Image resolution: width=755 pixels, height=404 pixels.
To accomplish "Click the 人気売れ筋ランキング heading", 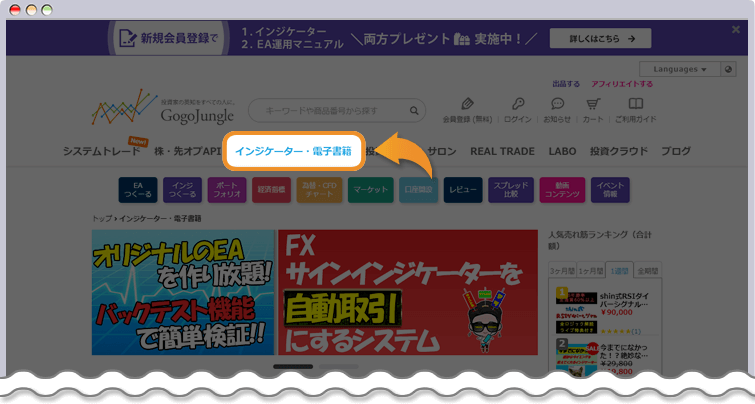I will tap(600, 240).
